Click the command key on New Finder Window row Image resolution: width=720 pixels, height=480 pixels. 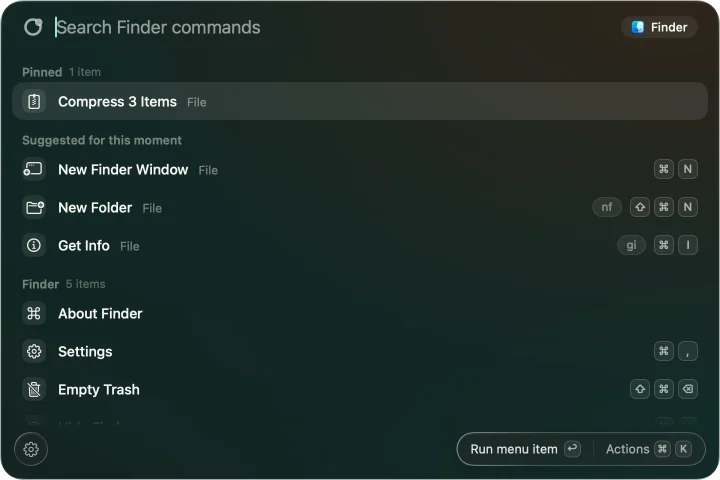(664, 169)
